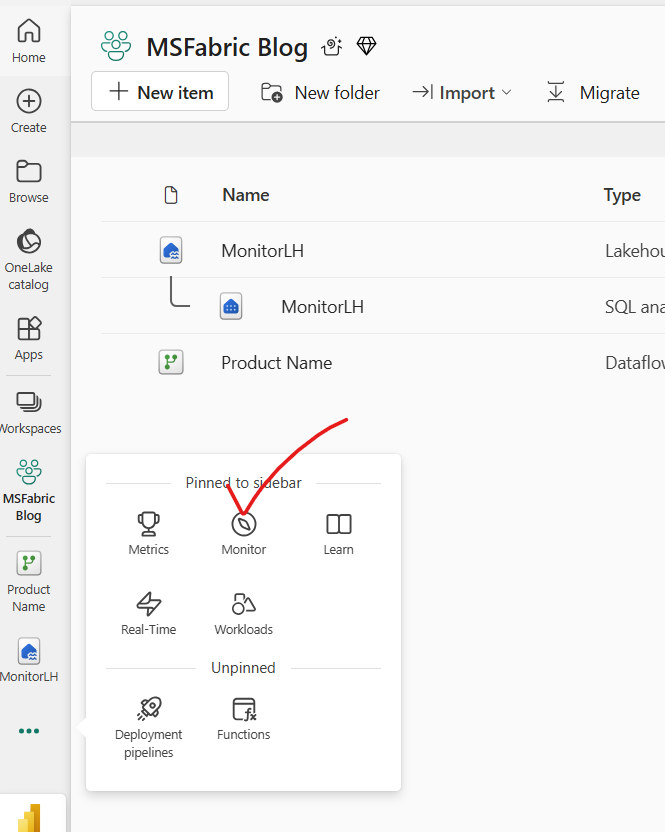Select MSFabric Blog workspace in sidebar

pyautogui.click(x=29, y=490)
